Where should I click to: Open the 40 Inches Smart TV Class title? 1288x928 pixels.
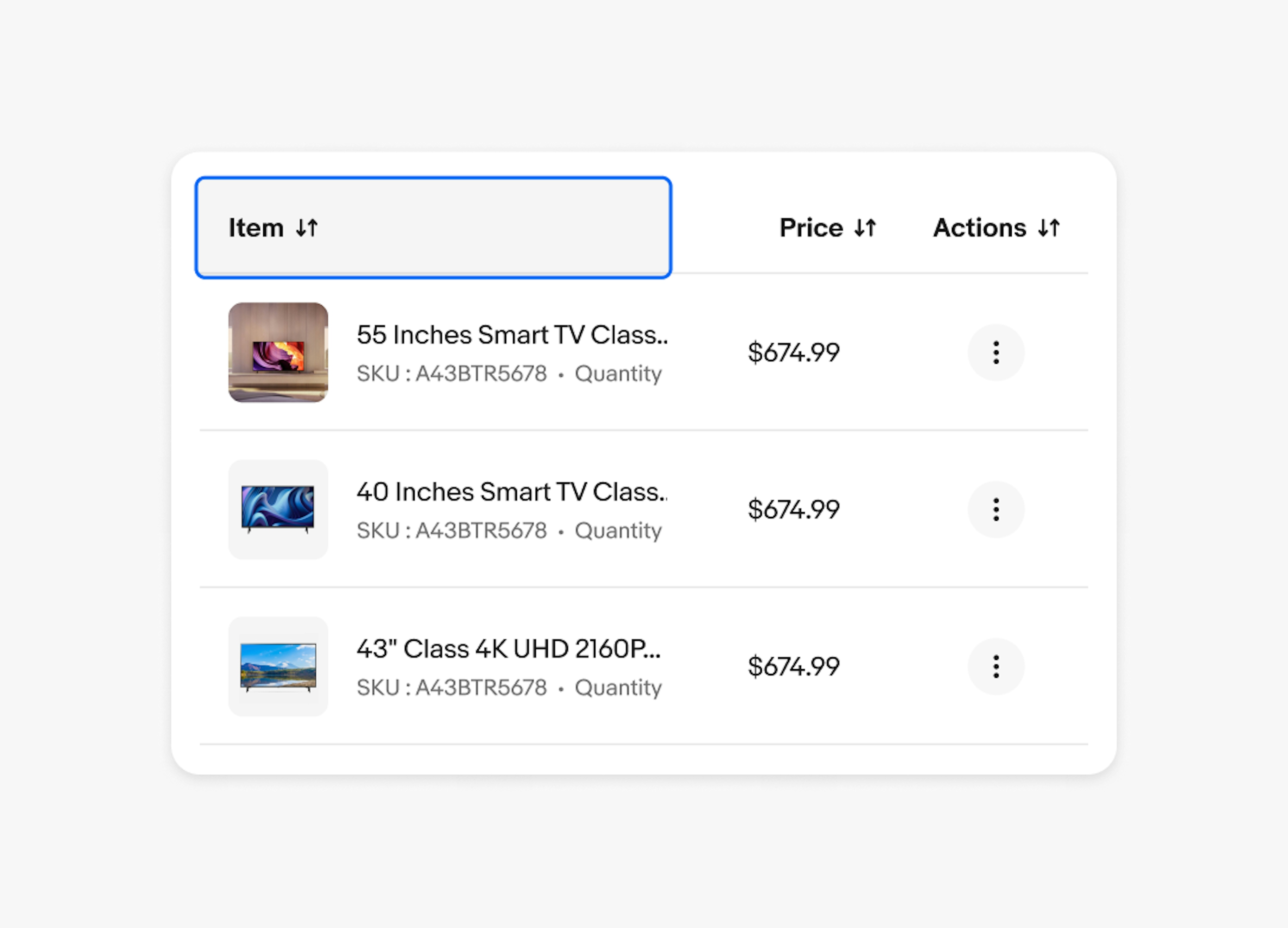click(x=512, y=492)
